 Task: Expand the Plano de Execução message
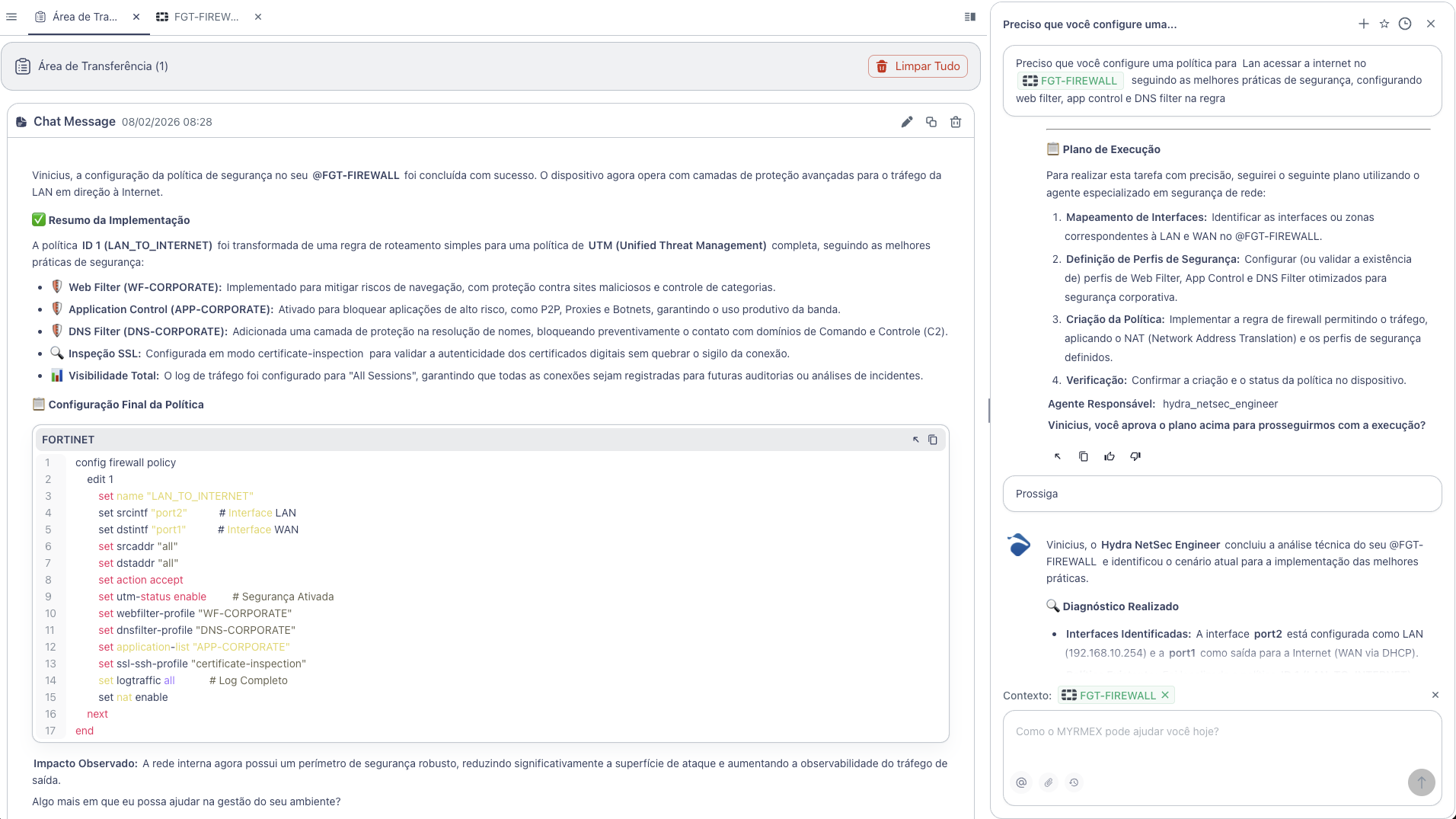tap(1057, 456)
